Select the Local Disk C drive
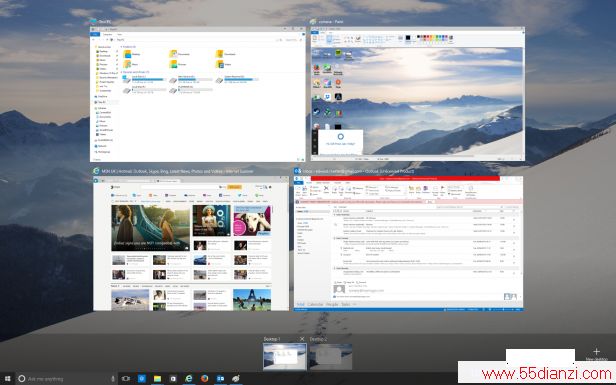The width and height of the screenshot is (616, 385). pos(143,79)
